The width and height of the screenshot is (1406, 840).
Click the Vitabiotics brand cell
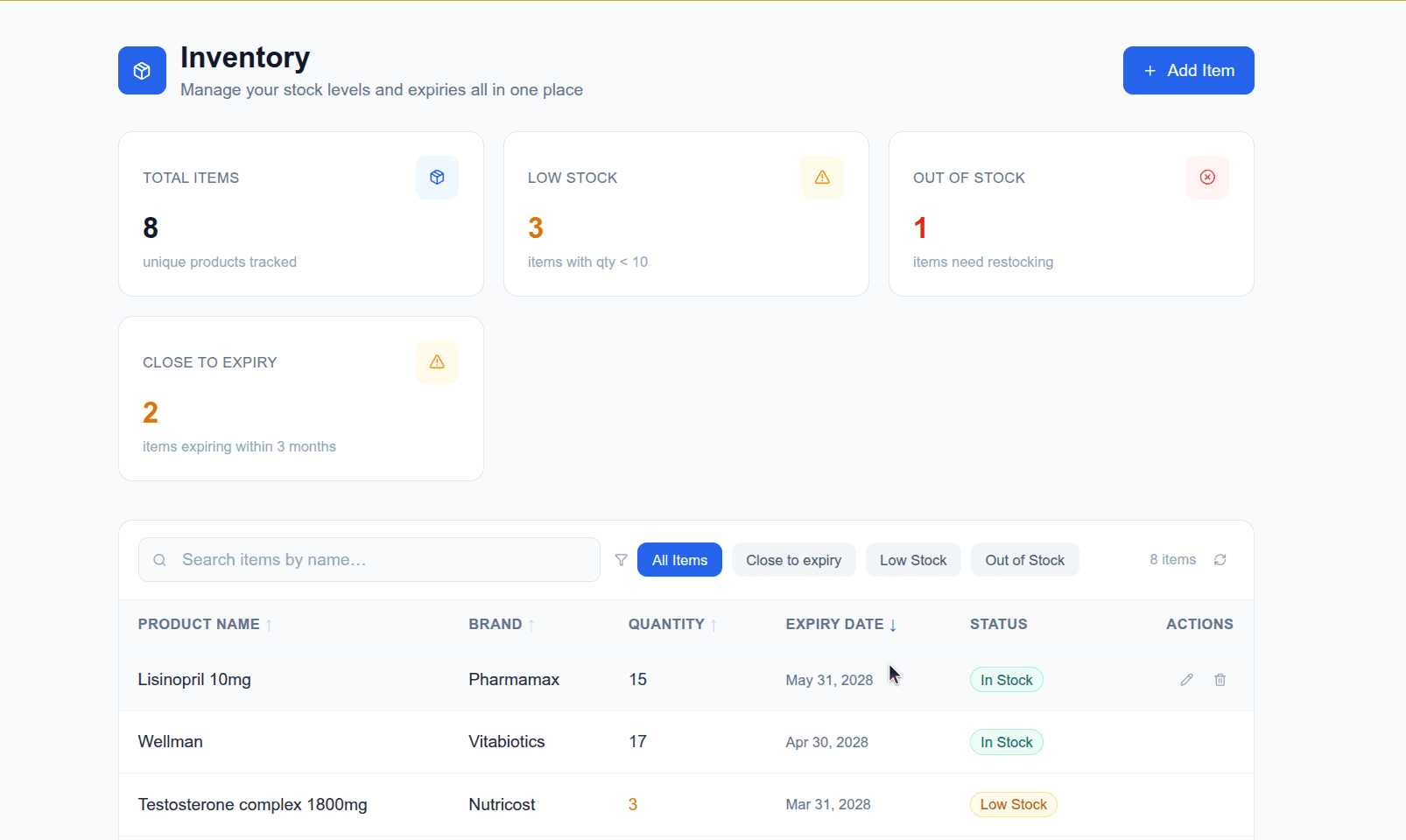[506, 742]
